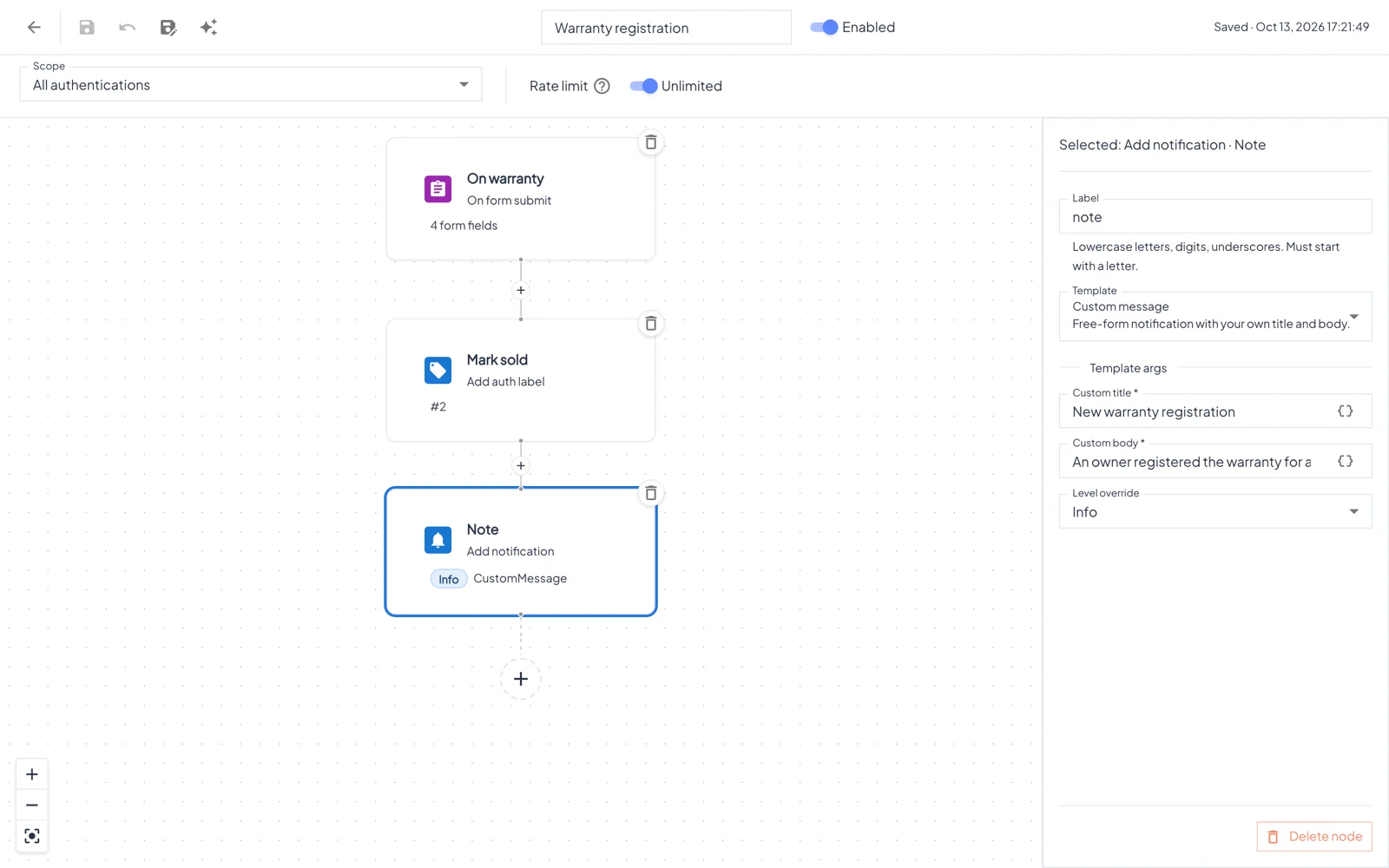Select the Mark sold node title
This screenshot has height=868, width=1389.
pos(497,360)
